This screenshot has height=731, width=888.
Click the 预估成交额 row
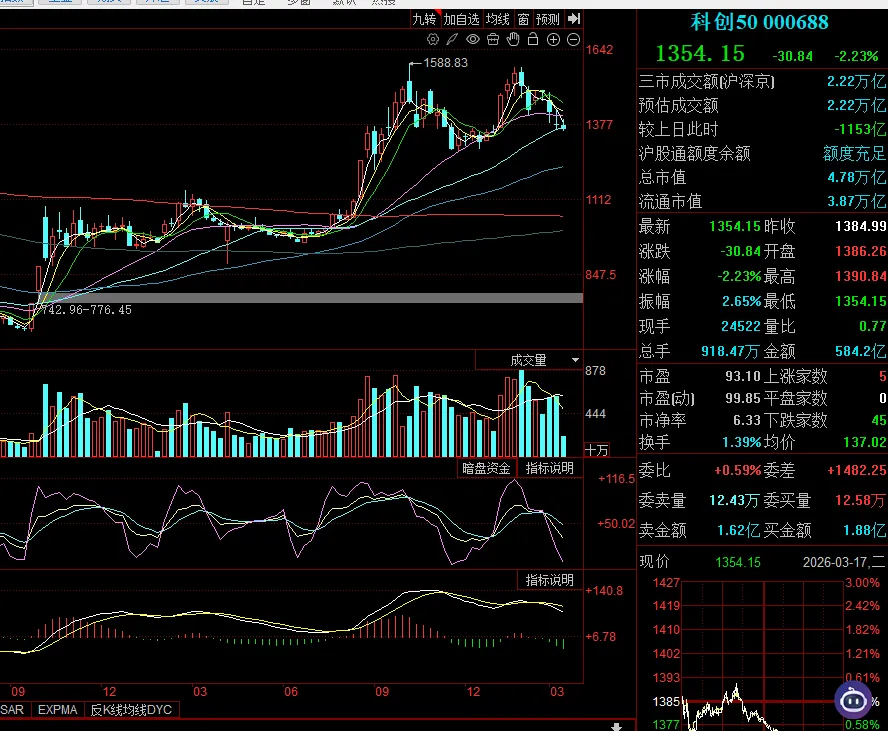(x=762, y=105)
